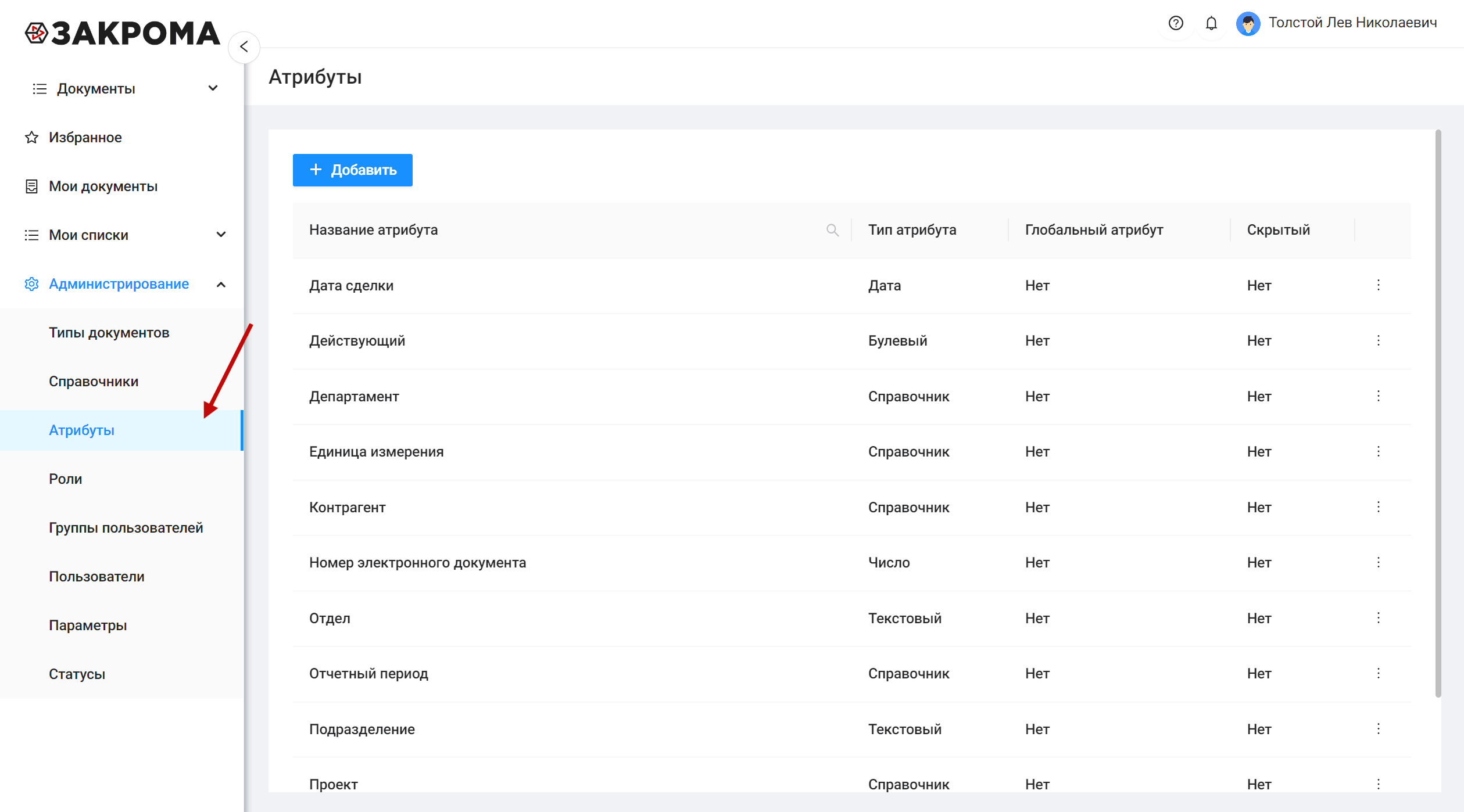The width and height of the screenshot is (1464, 812).
Task: Open row menu for Департамент
Action: tap(1378, 396)
